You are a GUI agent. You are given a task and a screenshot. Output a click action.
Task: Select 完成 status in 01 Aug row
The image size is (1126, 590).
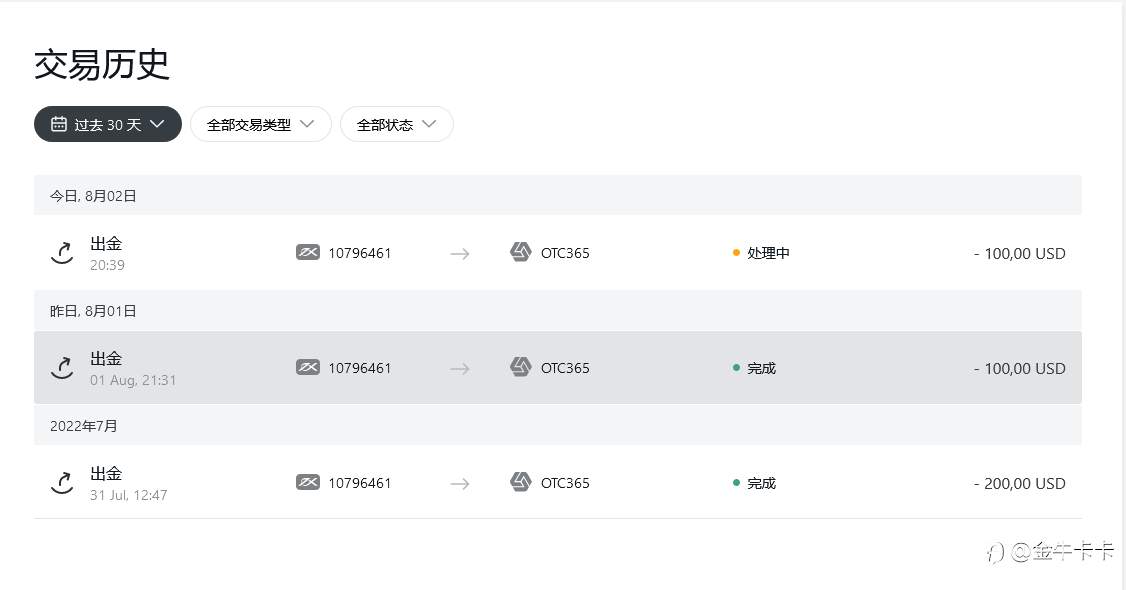761,368
